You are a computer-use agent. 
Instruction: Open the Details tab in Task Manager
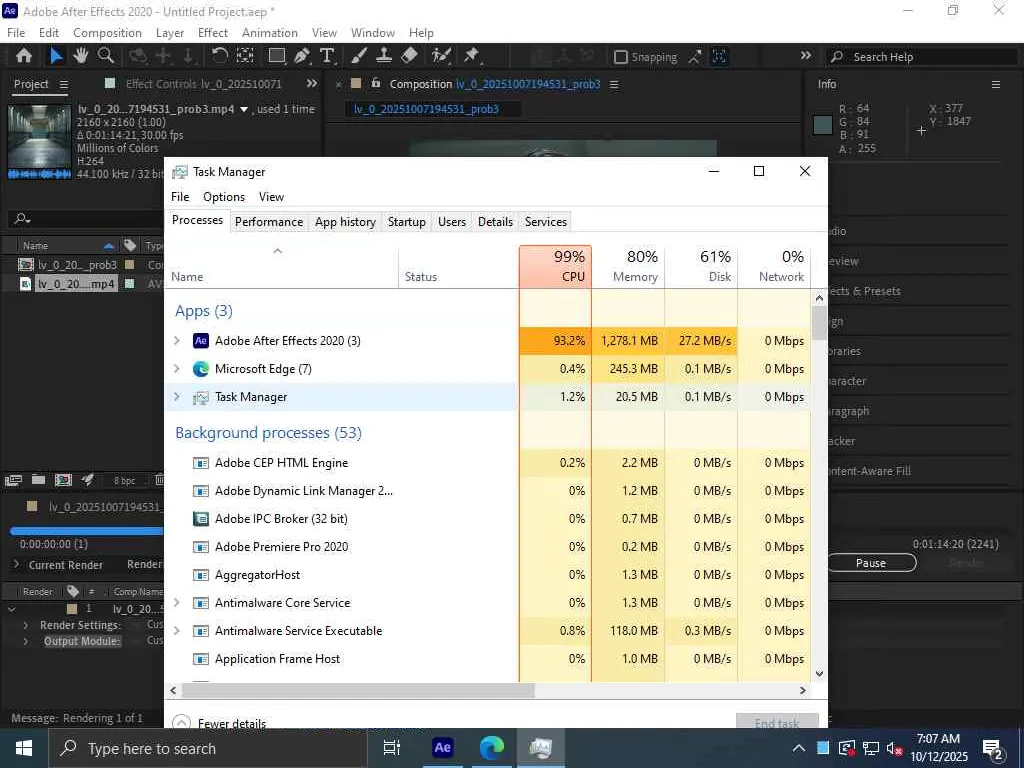(495, 222)
